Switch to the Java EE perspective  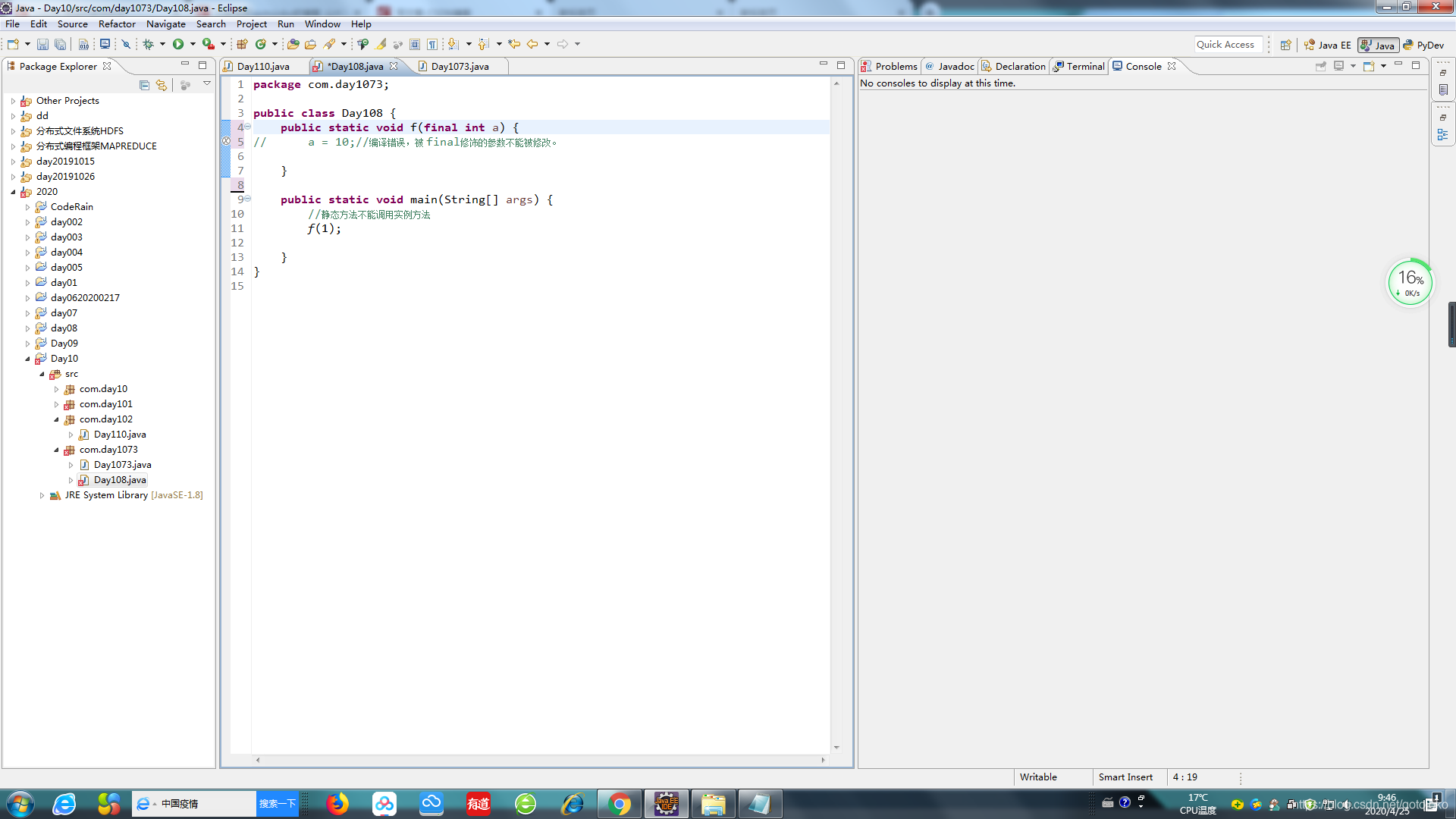pyautogui.click(x=1327, y=45)
